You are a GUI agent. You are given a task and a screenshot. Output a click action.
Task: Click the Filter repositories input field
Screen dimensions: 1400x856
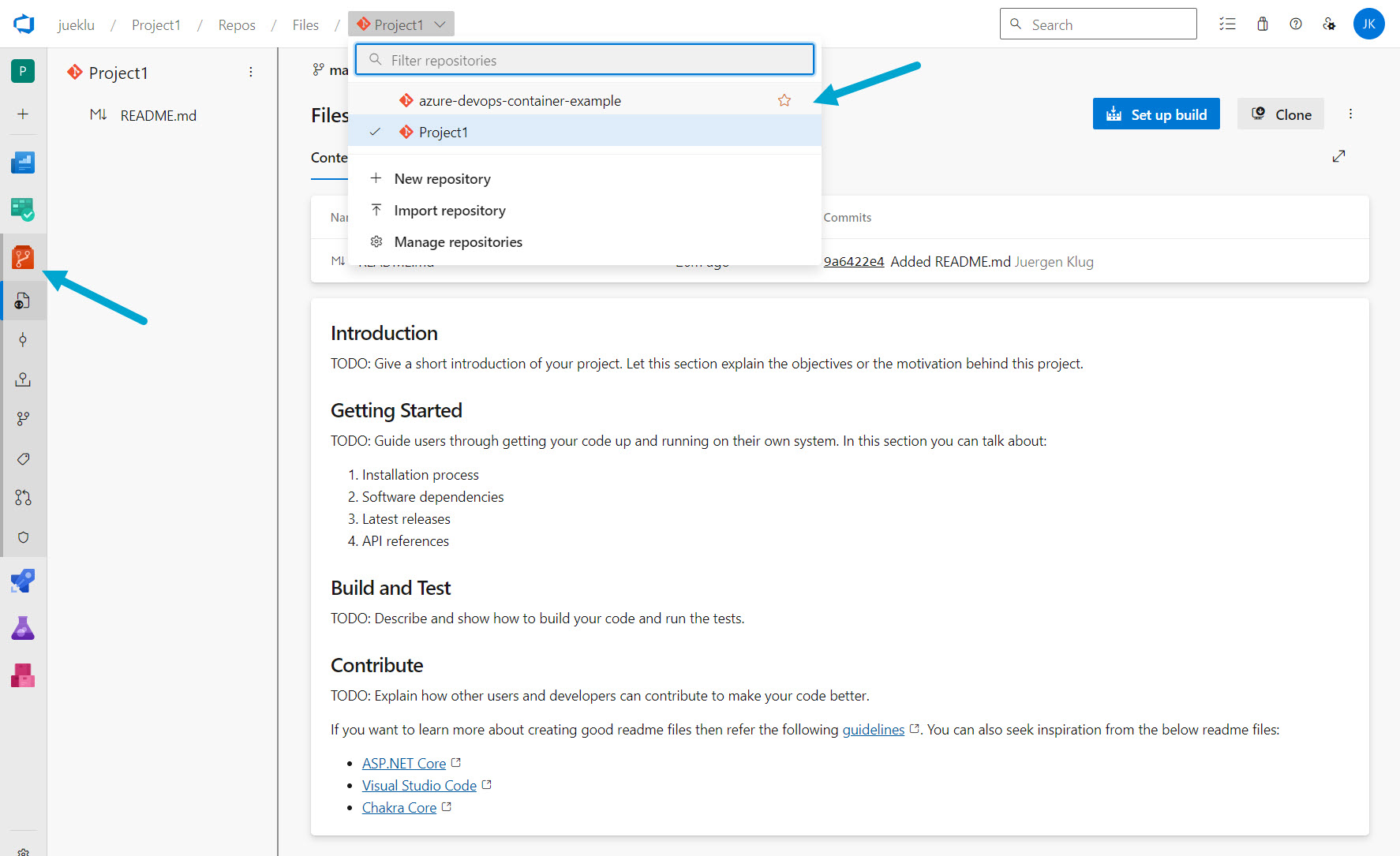[x=584, y=61]
